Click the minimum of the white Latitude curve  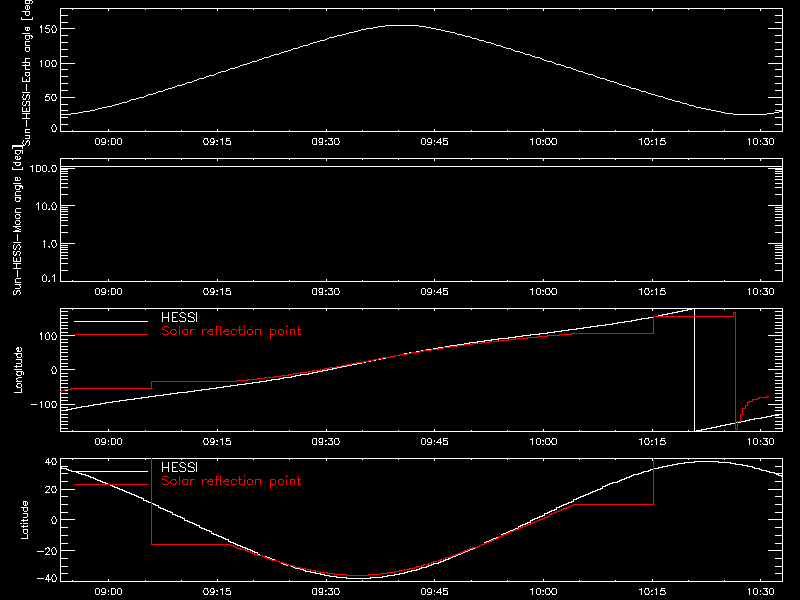[x=360, y=578]
